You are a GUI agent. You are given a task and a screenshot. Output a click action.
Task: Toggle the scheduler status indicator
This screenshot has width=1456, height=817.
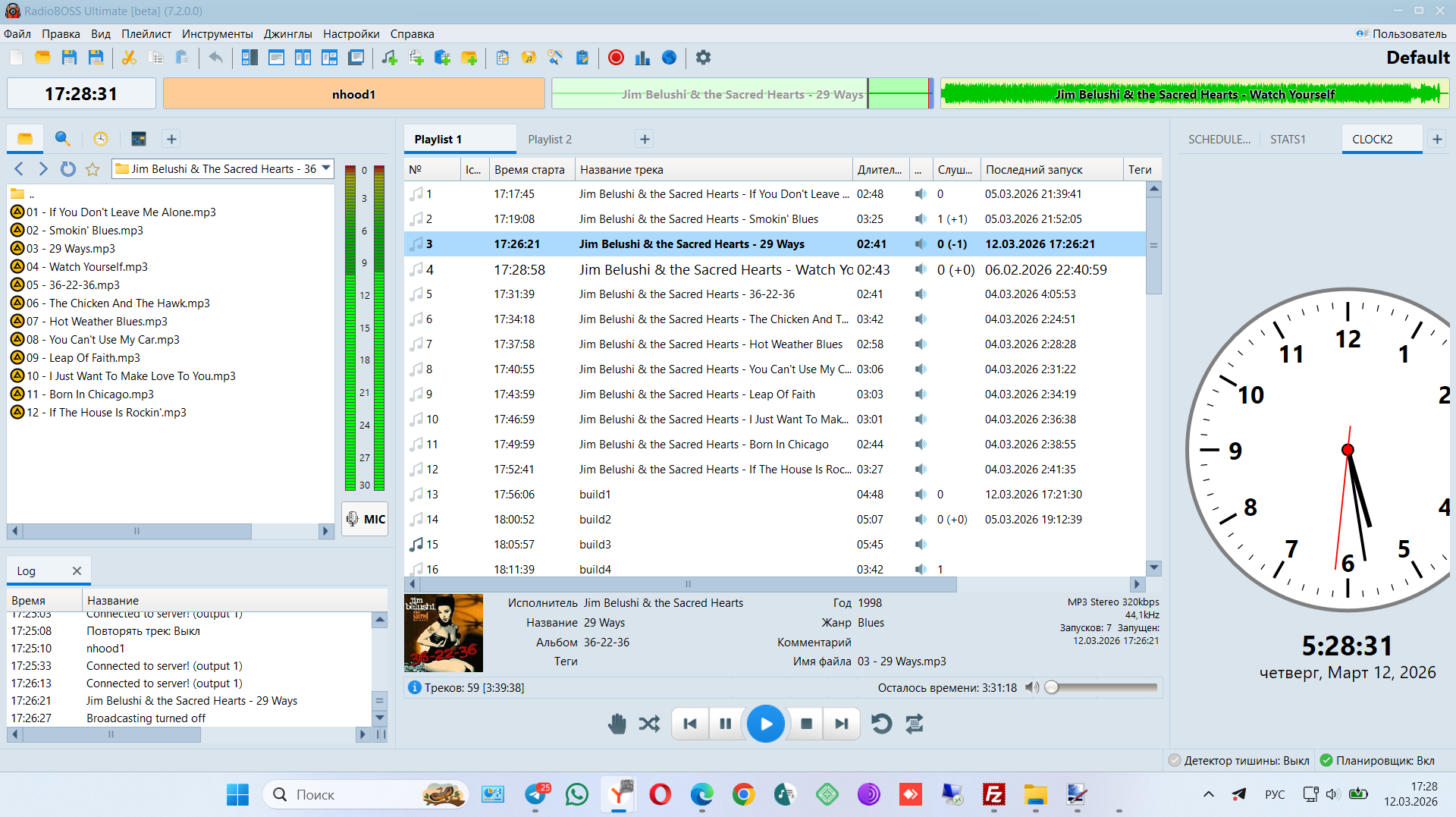click(1377, 760)
